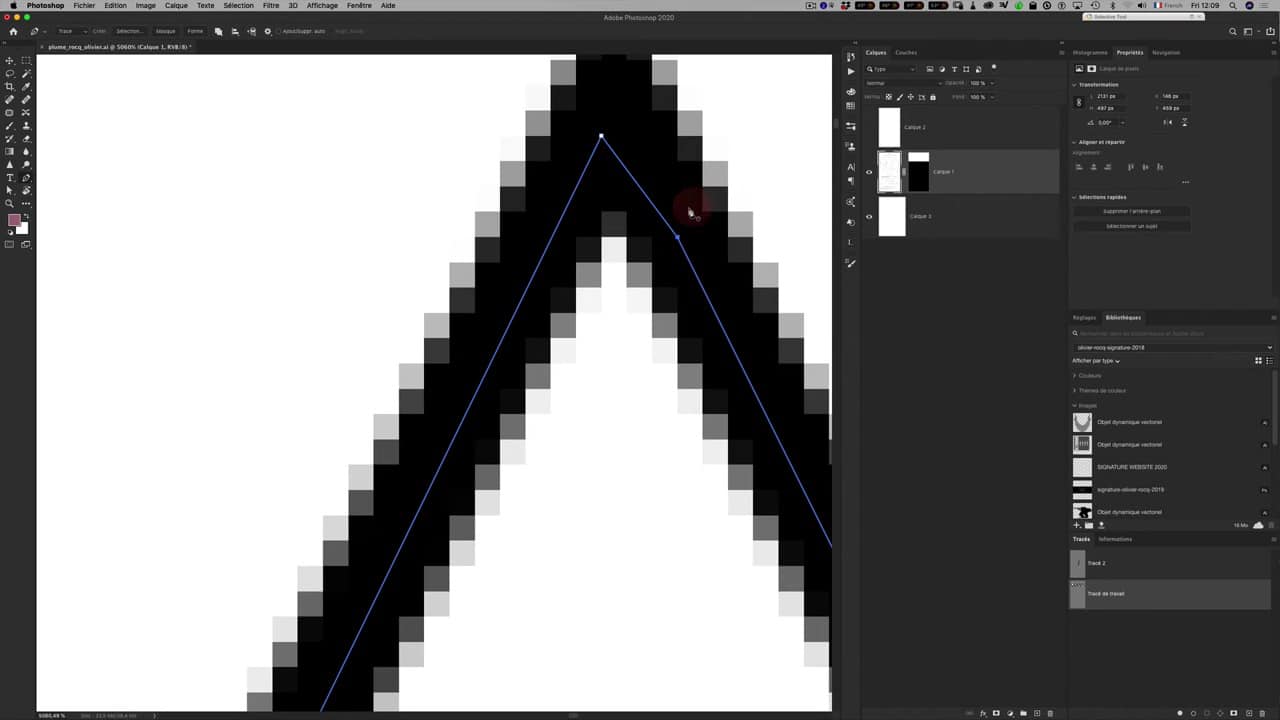Open the Filtre menu
This screenshot has height=720, width=1280.
coord(271,5)
